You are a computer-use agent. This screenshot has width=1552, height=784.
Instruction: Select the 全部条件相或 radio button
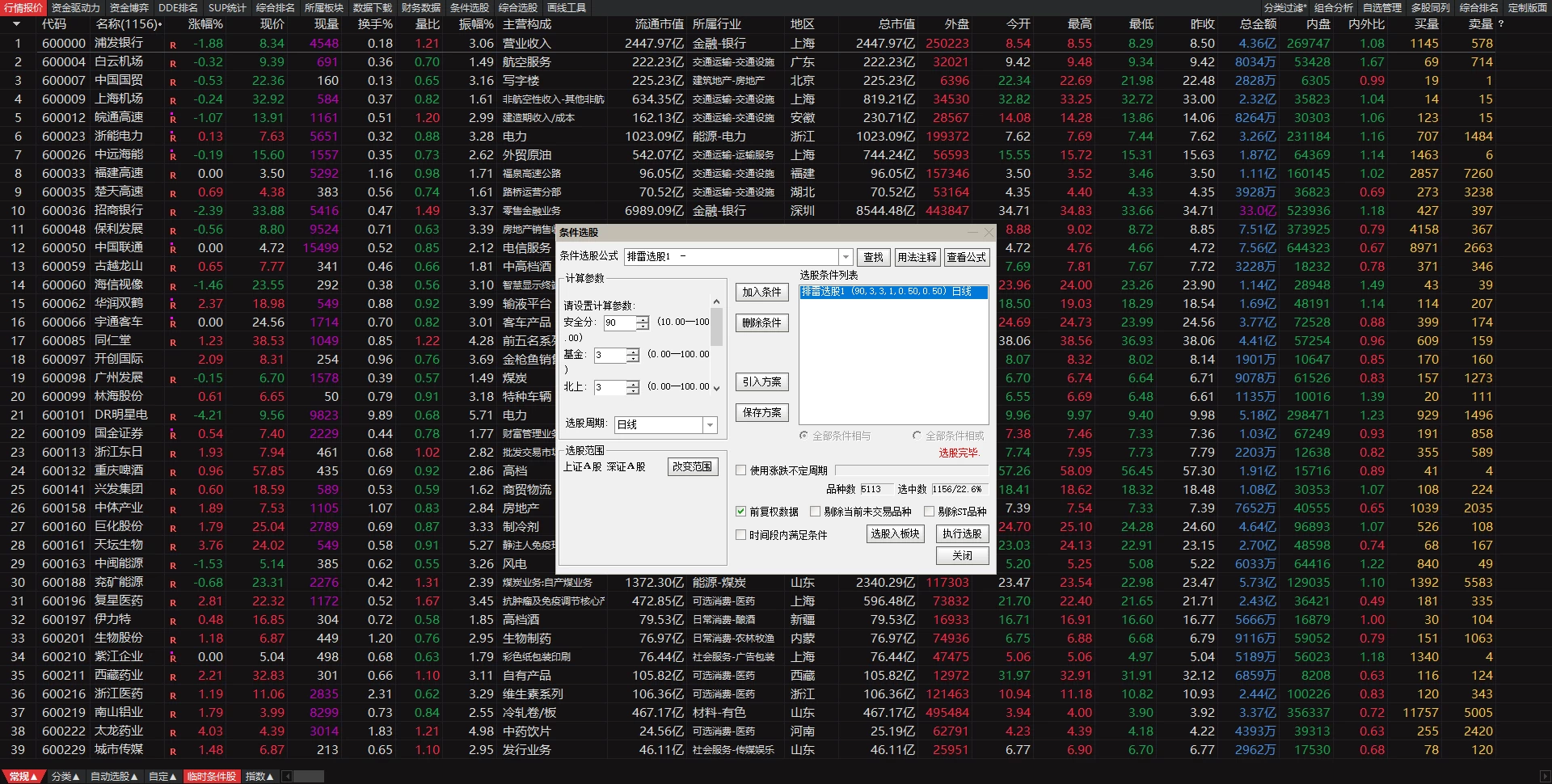click(x=917, y=436)
